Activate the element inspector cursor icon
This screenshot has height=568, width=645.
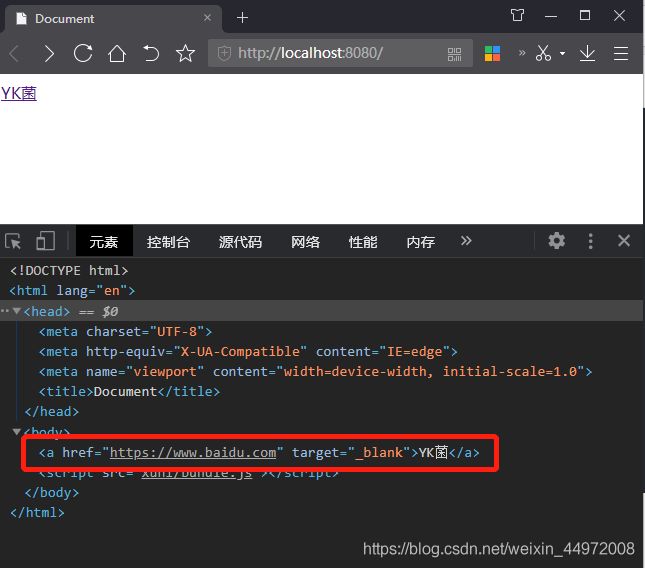tap(13, 241)
